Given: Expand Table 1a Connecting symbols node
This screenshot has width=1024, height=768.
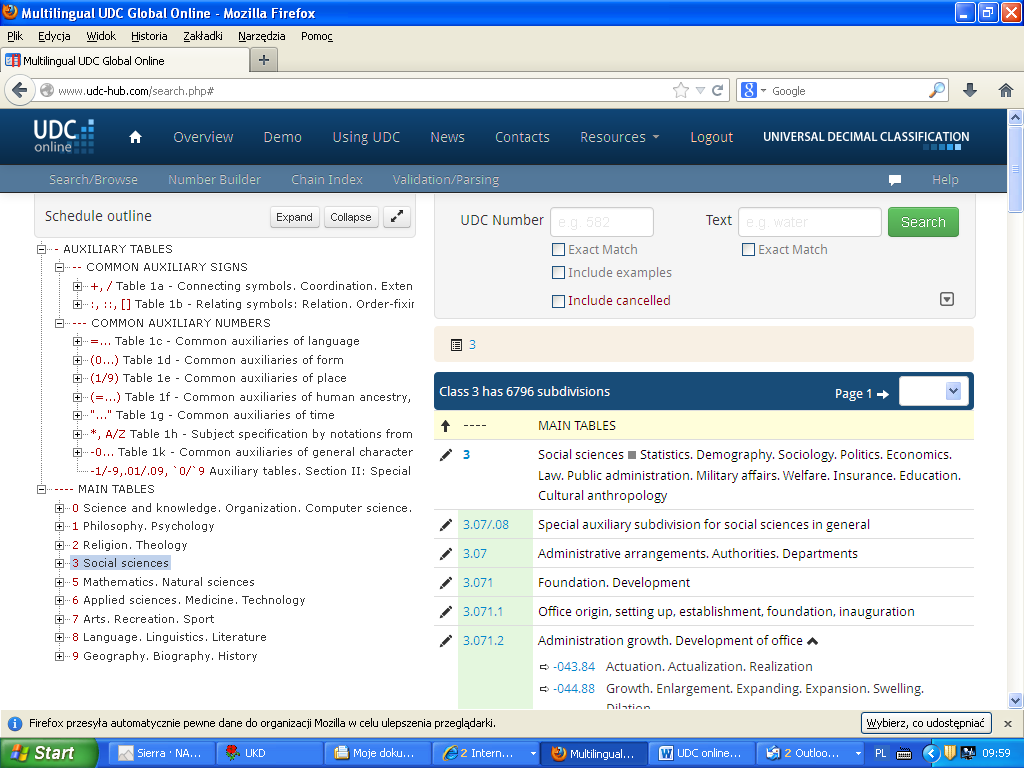Looking at the screenshot, I should [77, 286].
